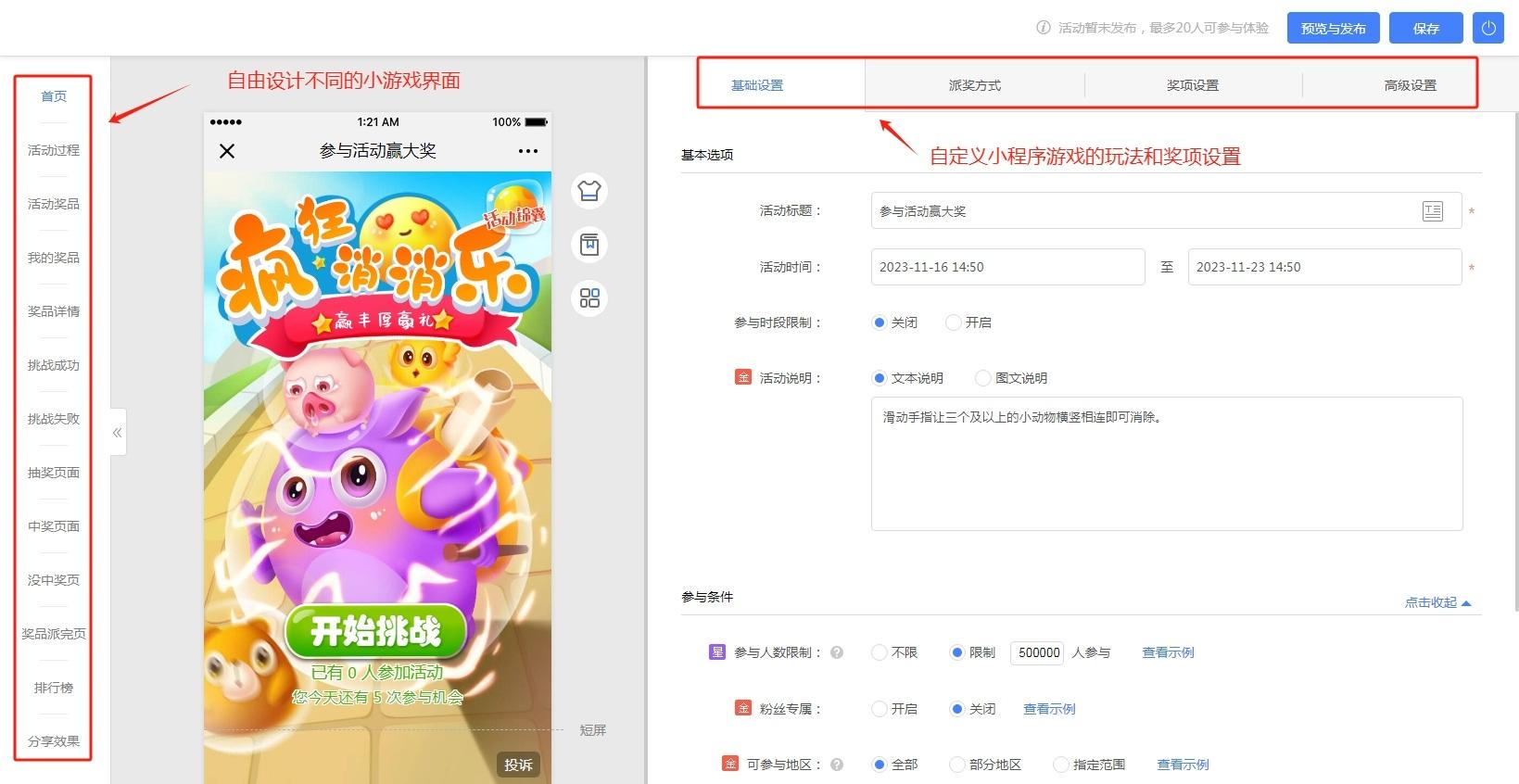Click the start time field 2023-11-16 14:50
This screenshot has width=1519, height=784.
(x=1007, y=267)
